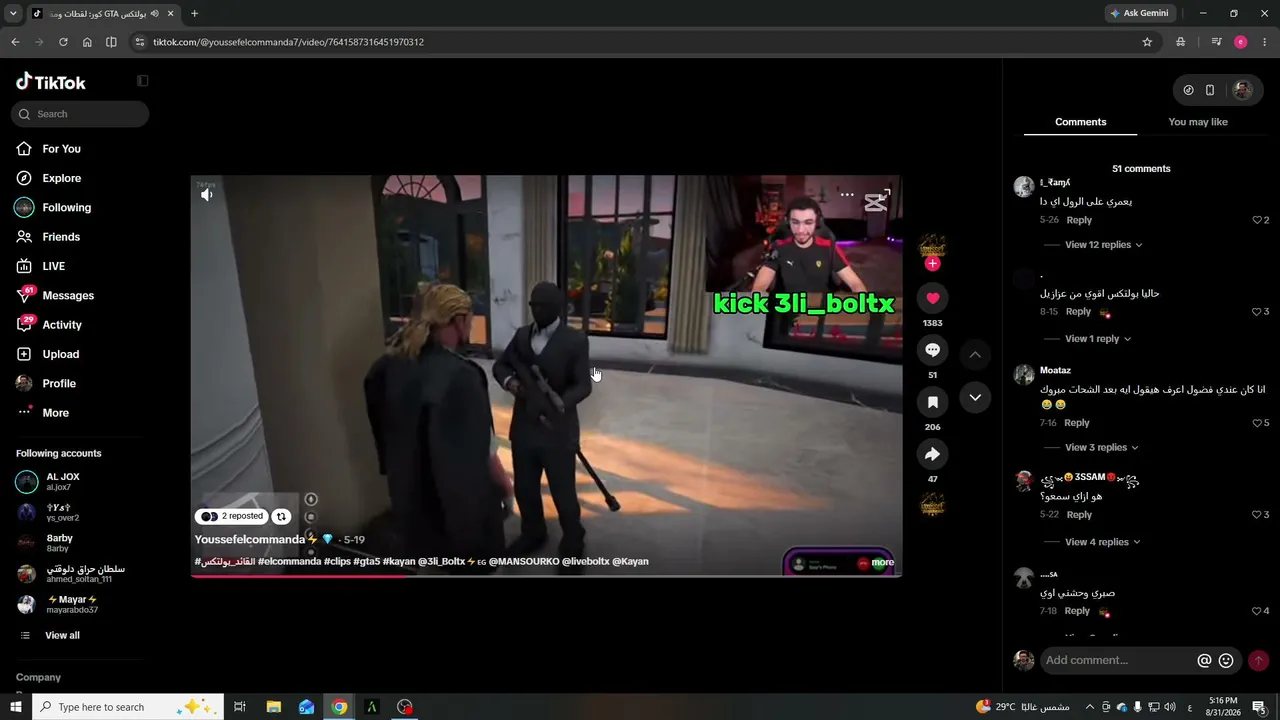
Task: Mute the video sound
Action: pos(206,194)
